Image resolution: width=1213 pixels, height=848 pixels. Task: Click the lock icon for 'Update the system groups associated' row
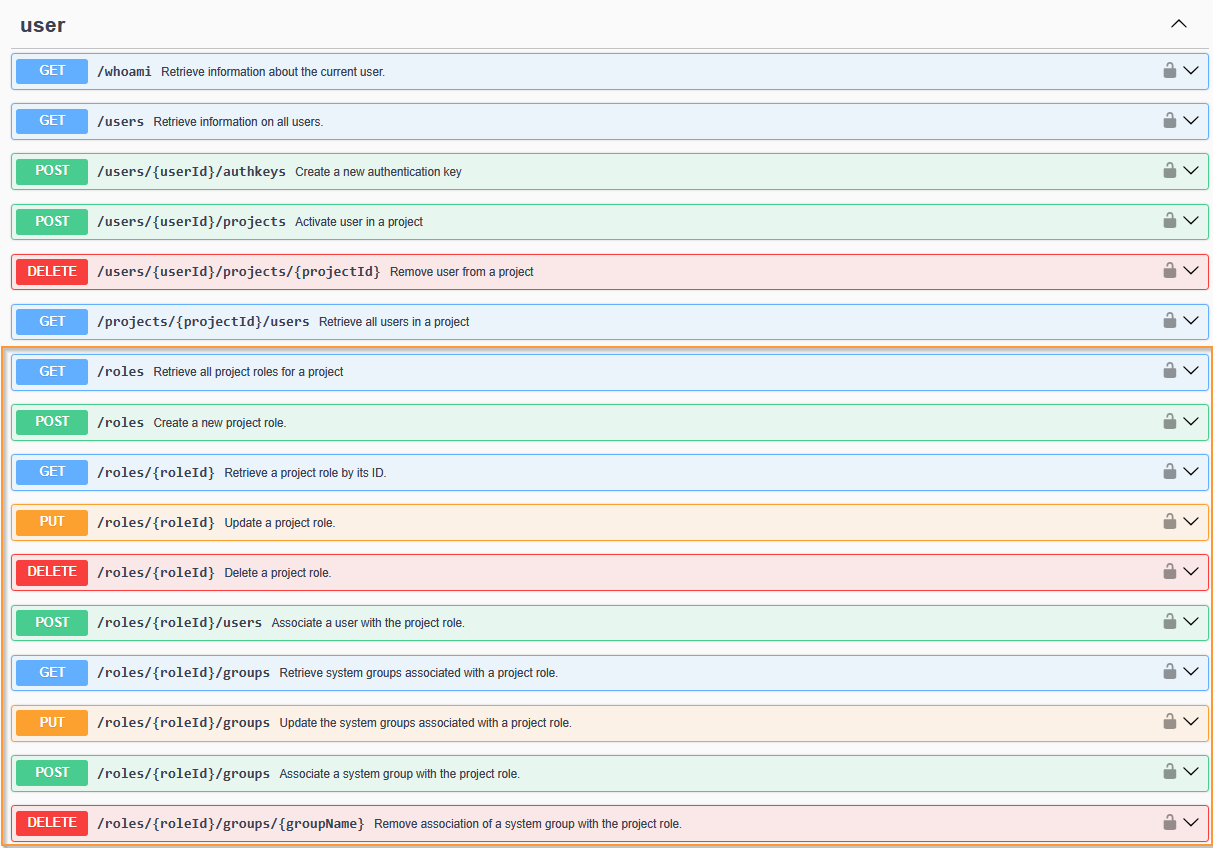[1169, 721]
